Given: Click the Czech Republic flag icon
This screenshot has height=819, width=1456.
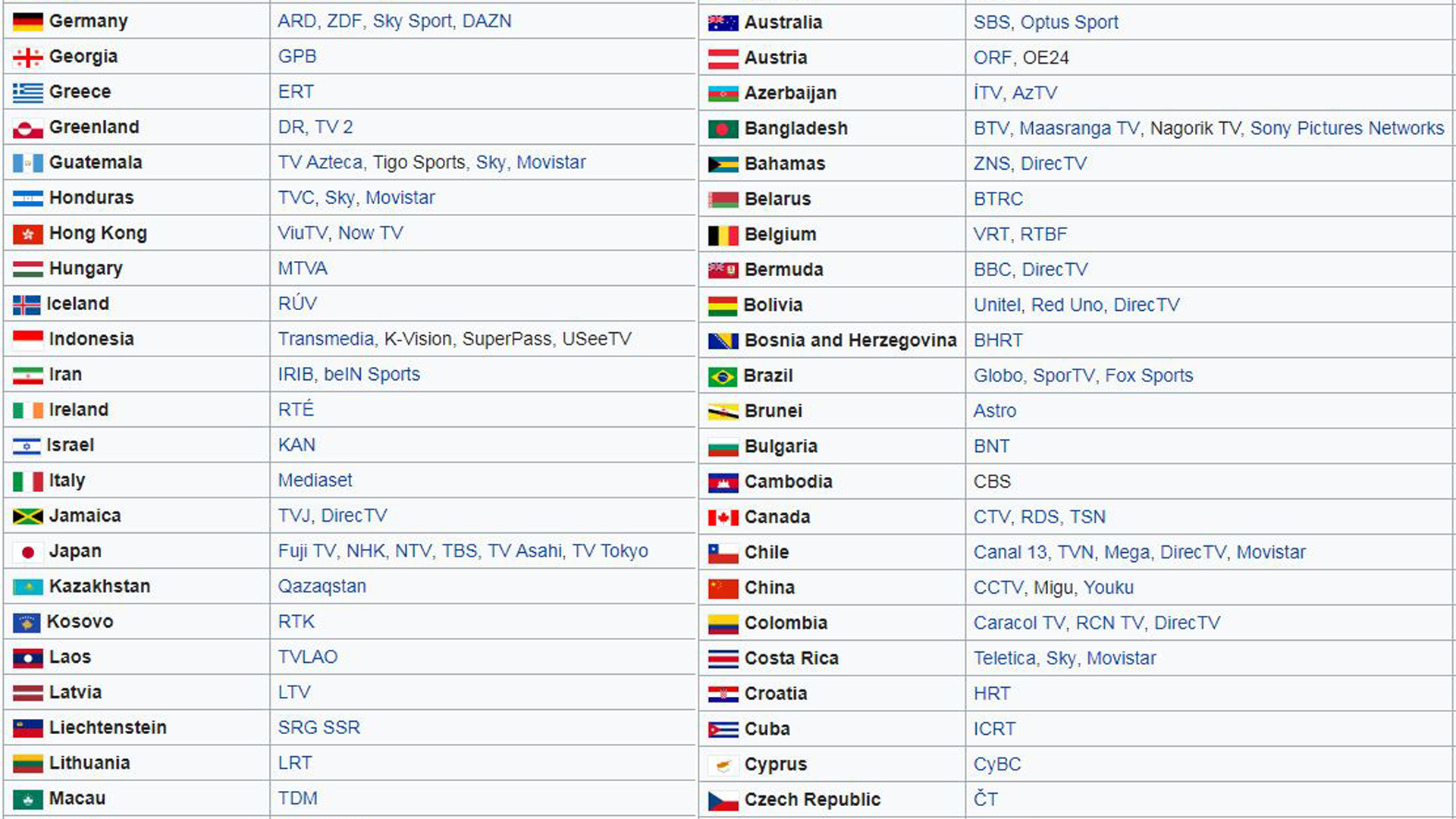Looking at the screenshot, I should pos(723,800).
